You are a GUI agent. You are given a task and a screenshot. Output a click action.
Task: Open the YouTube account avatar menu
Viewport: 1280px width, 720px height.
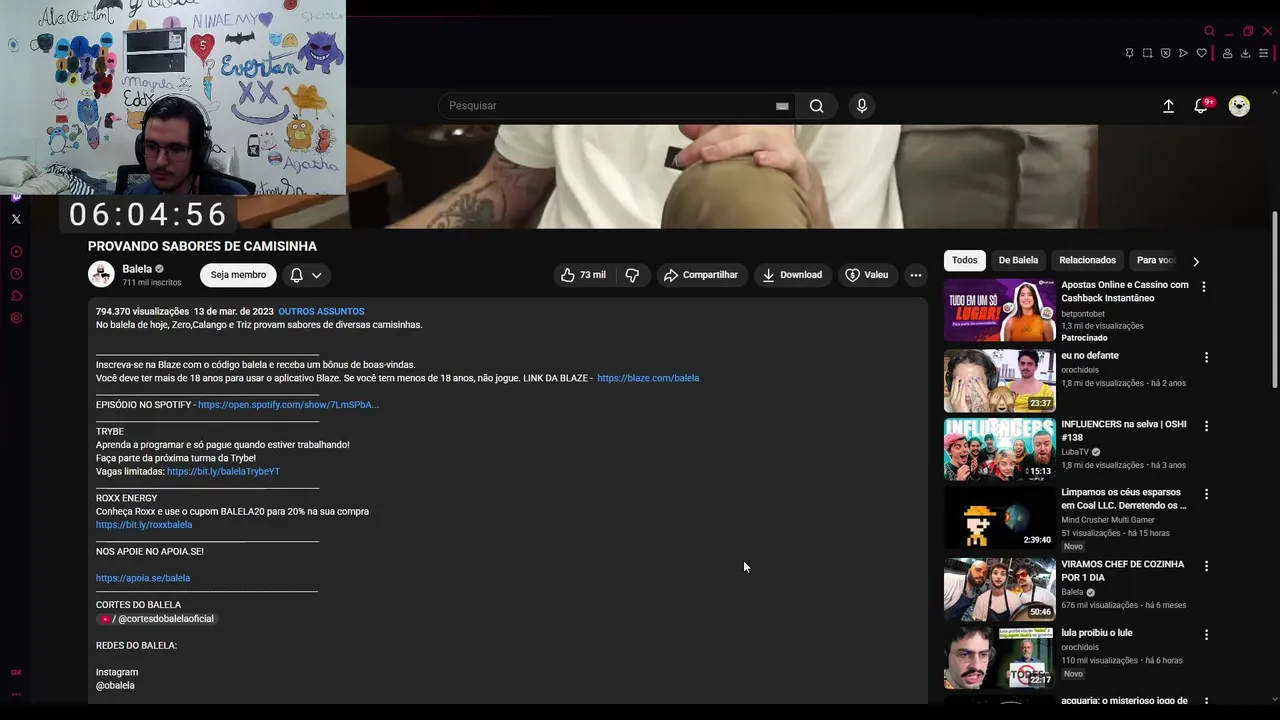(x=1239, y=106)
